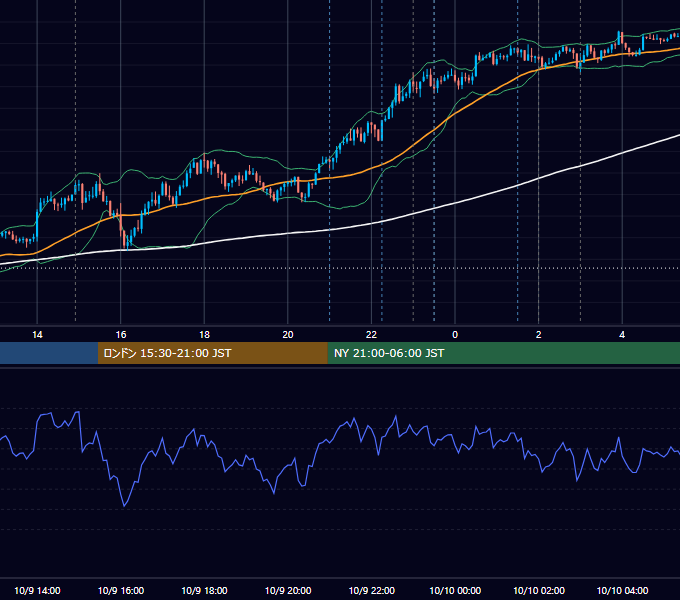680x600 pixels.
Task: Click the 4 hour axis label
Action: click(622, 335)
